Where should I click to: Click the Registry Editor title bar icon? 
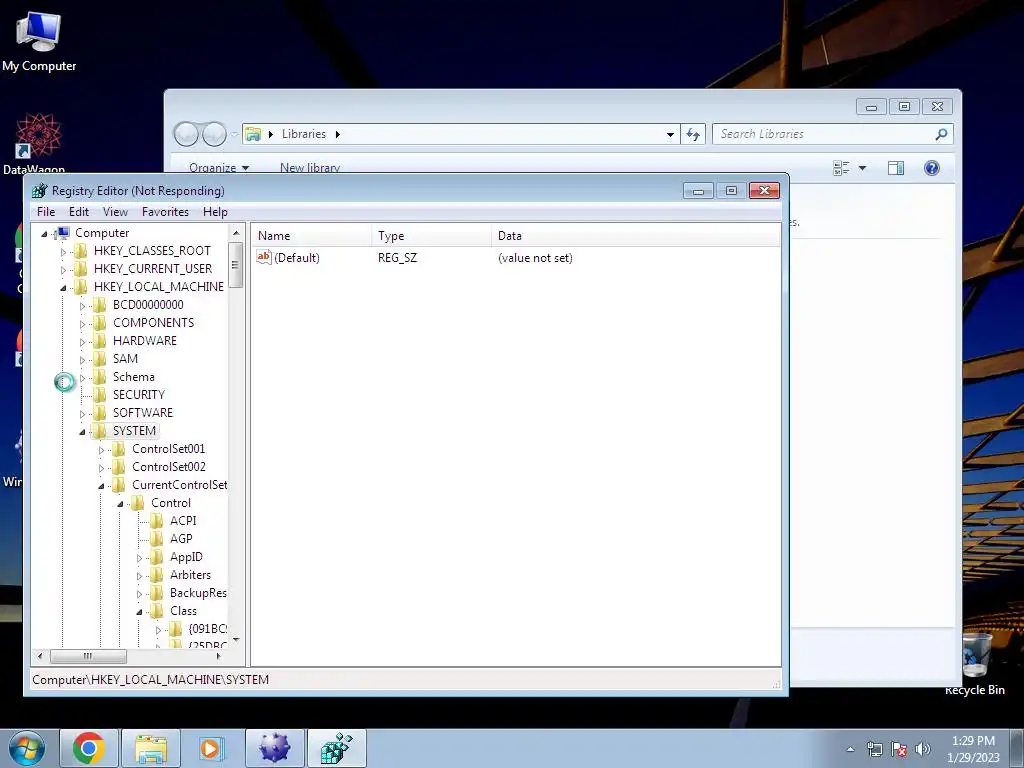click(x=39, y=191)
